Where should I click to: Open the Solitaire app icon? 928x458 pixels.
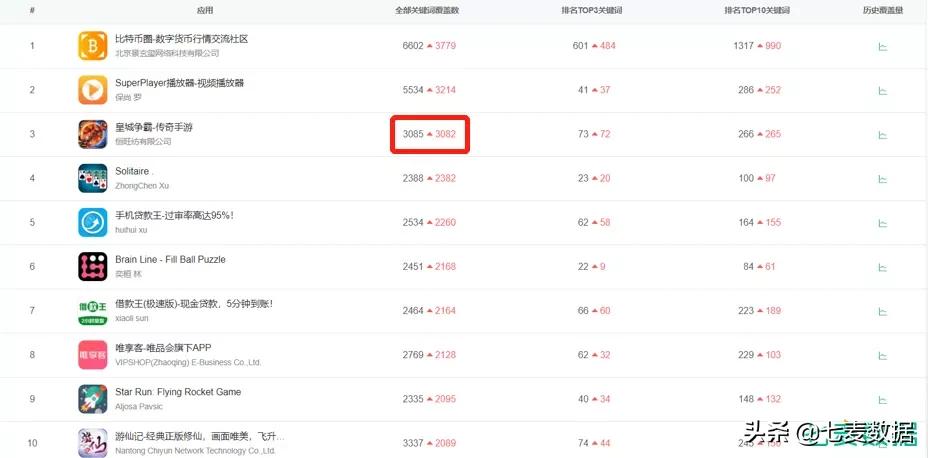click(93, 178)
